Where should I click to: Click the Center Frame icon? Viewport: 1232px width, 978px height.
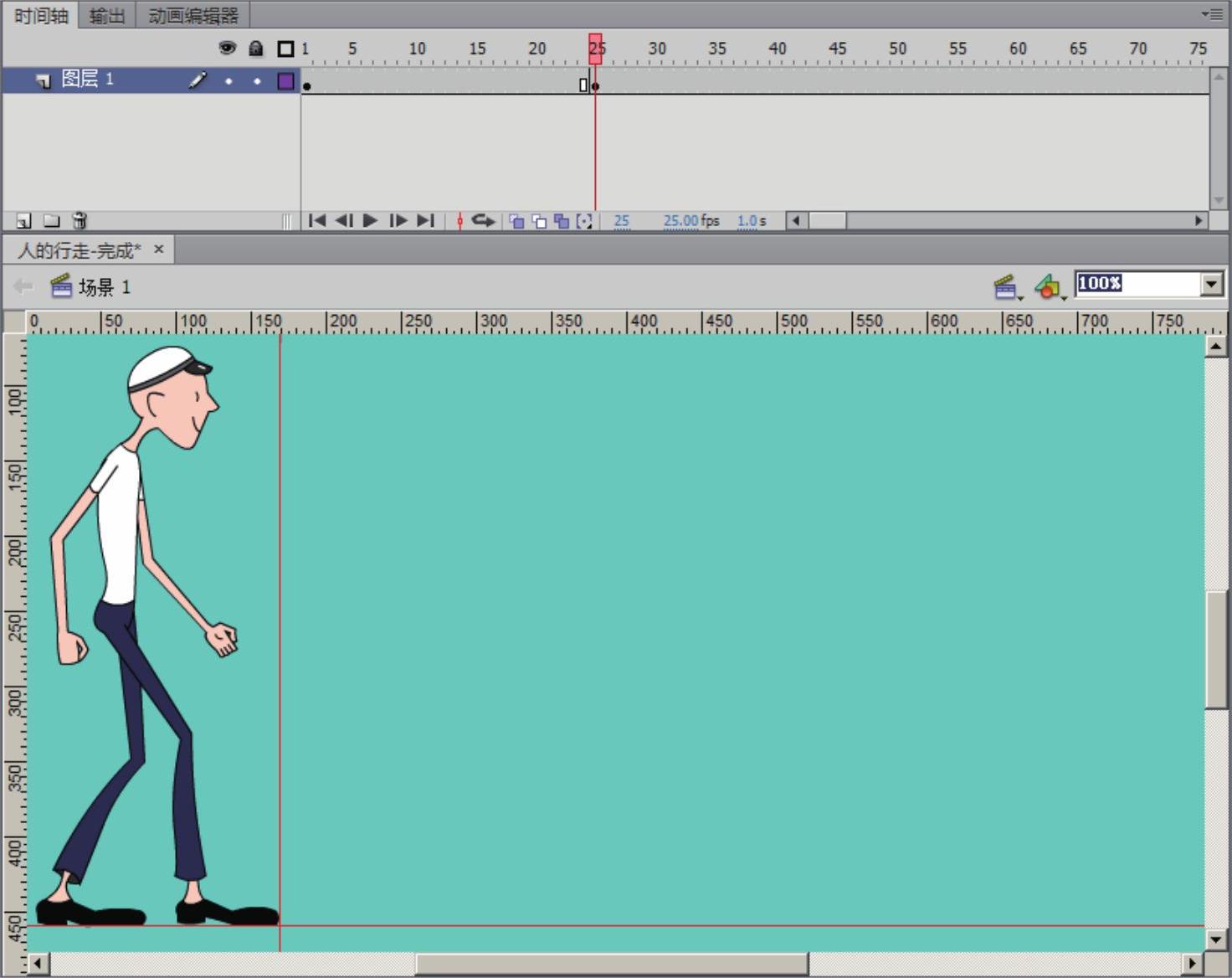click(459, 221)
